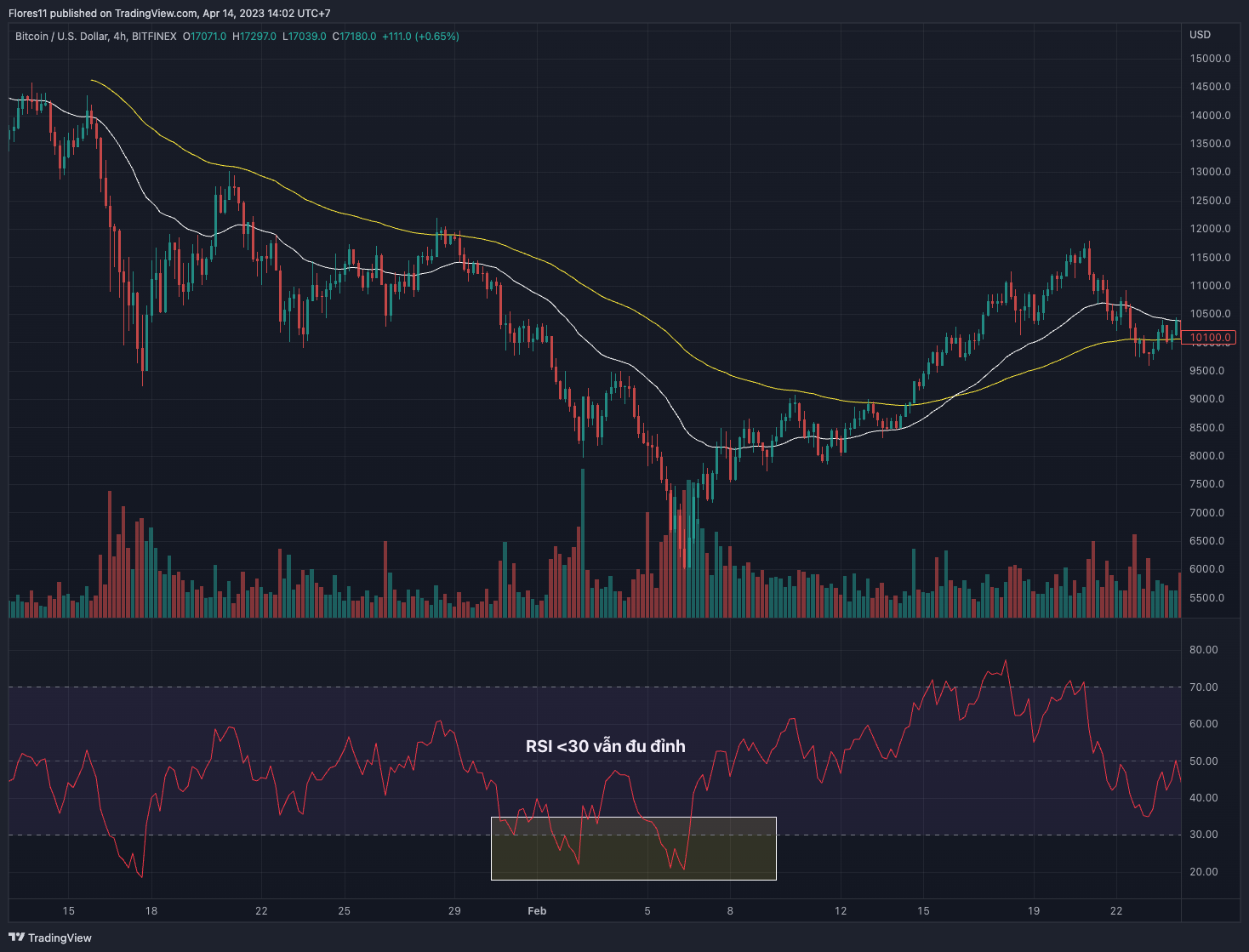Click the date 8 on time axis

click(730, 911)
